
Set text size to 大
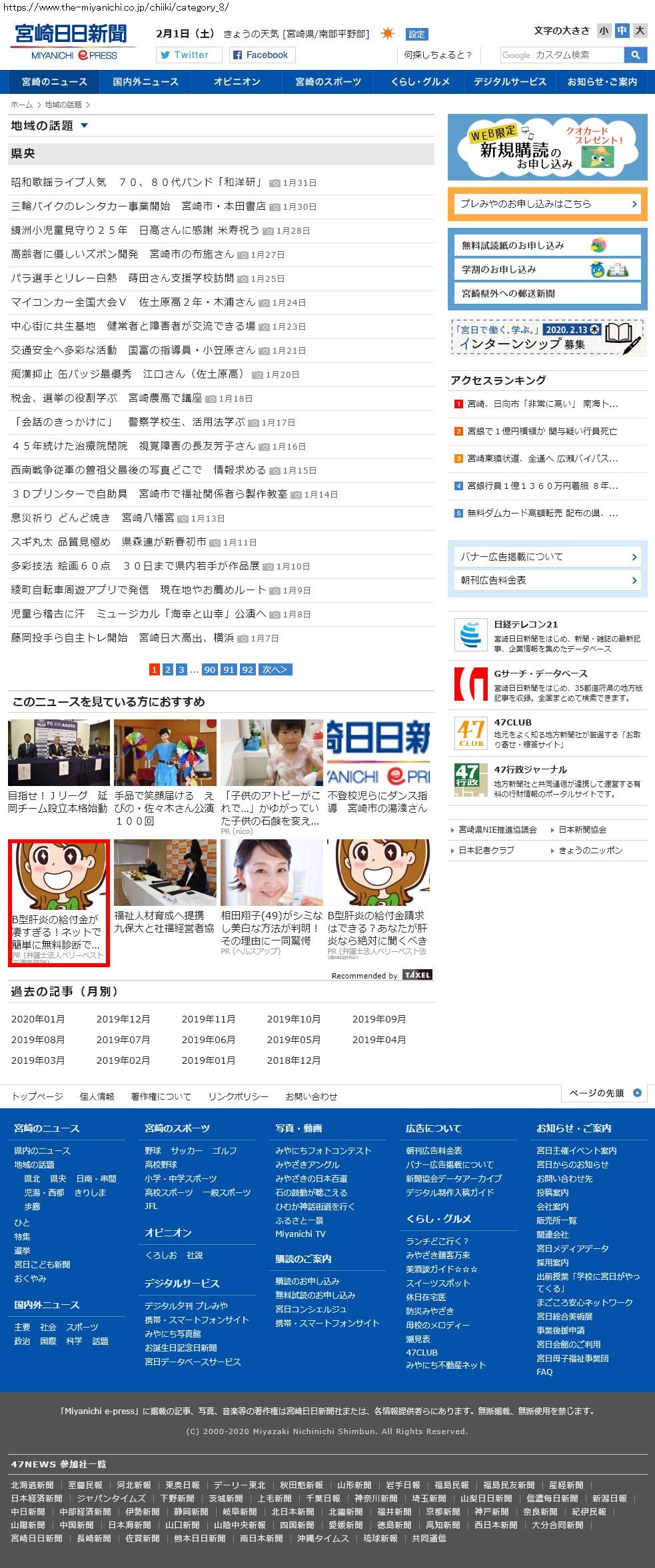(640, 31)
